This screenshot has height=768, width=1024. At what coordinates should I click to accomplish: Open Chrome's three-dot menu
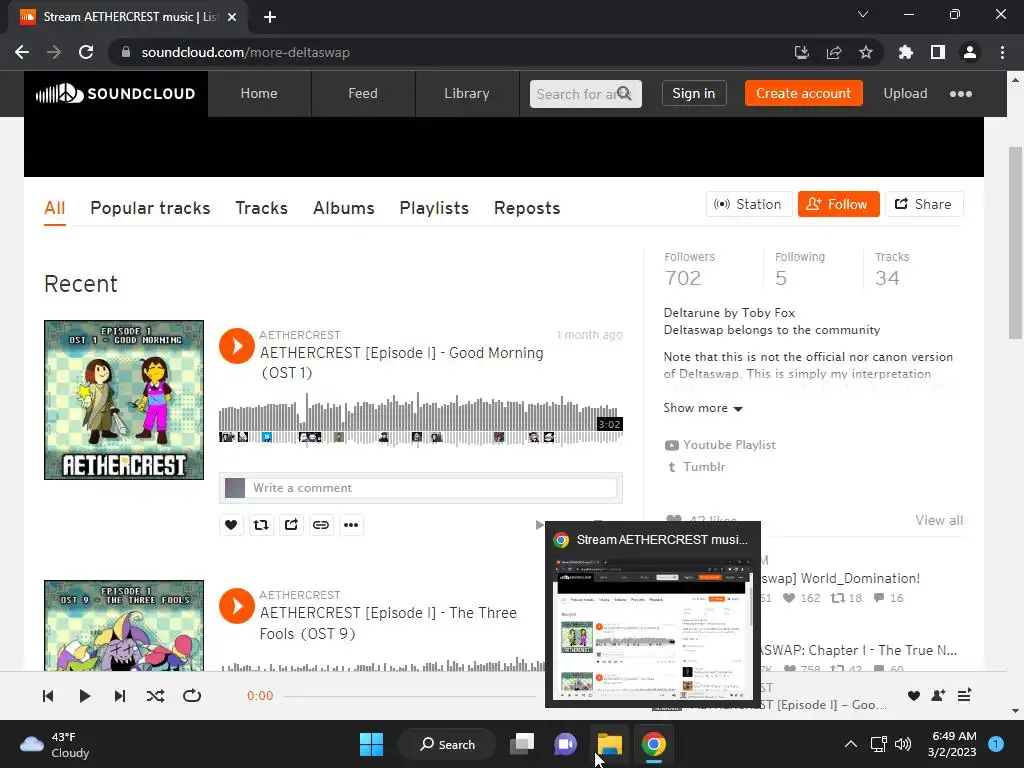point(1002,52)
